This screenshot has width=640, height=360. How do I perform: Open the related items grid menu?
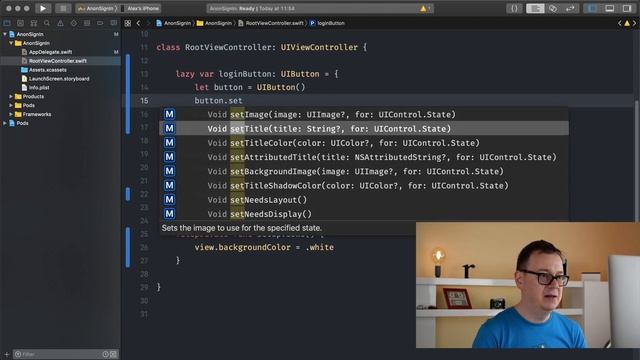point(128,23)
